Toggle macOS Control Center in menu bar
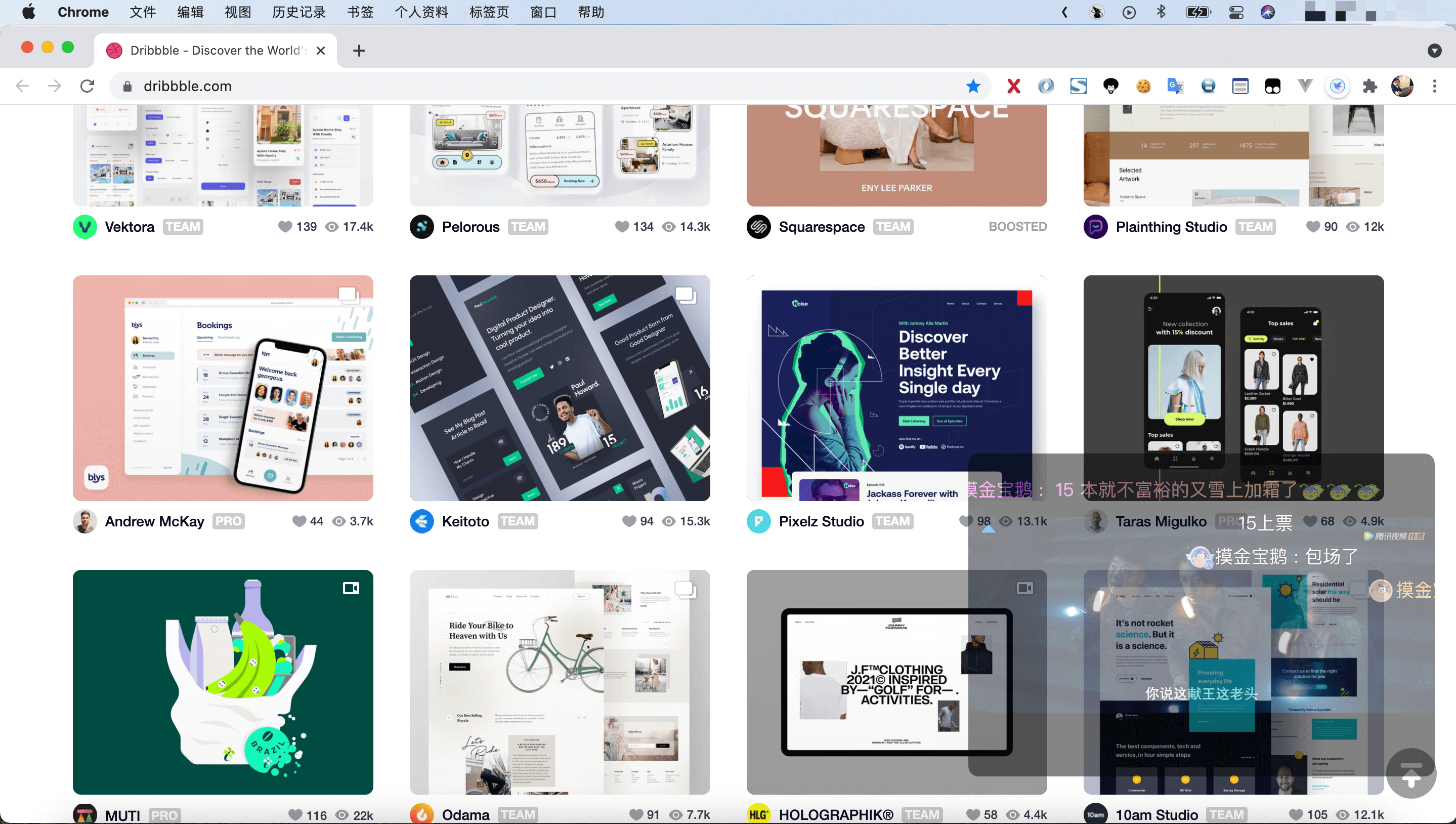Viewport: 1456px width, 824px height. (1236, 12)
